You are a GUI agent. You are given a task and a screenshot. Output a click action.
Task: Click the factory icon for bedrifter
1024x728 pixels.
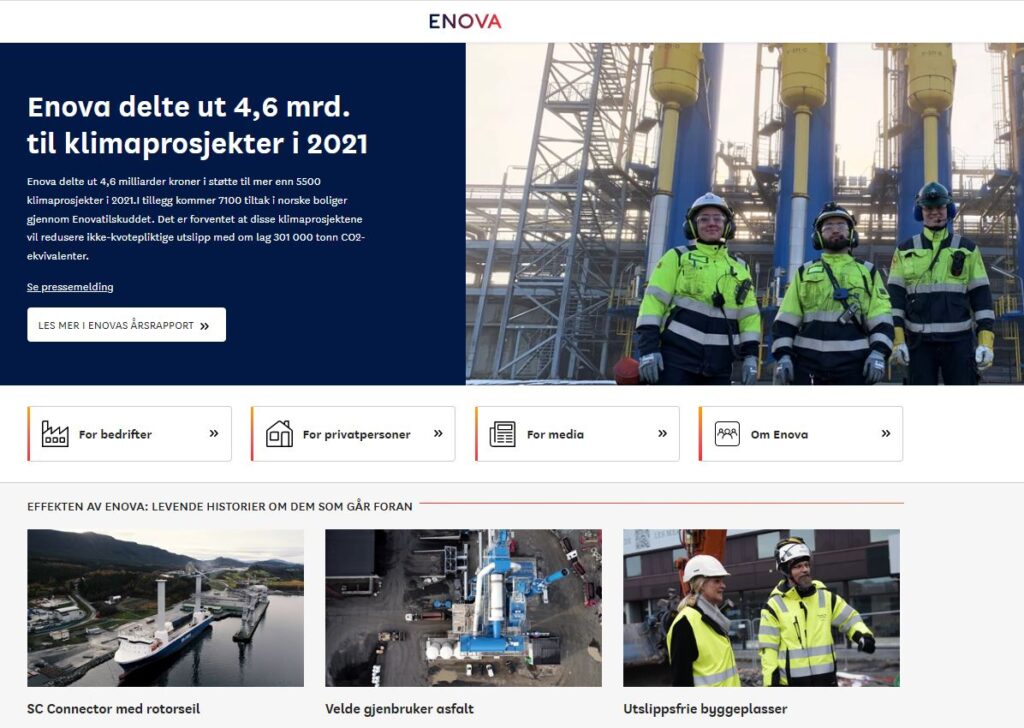(x=55, y=434)
